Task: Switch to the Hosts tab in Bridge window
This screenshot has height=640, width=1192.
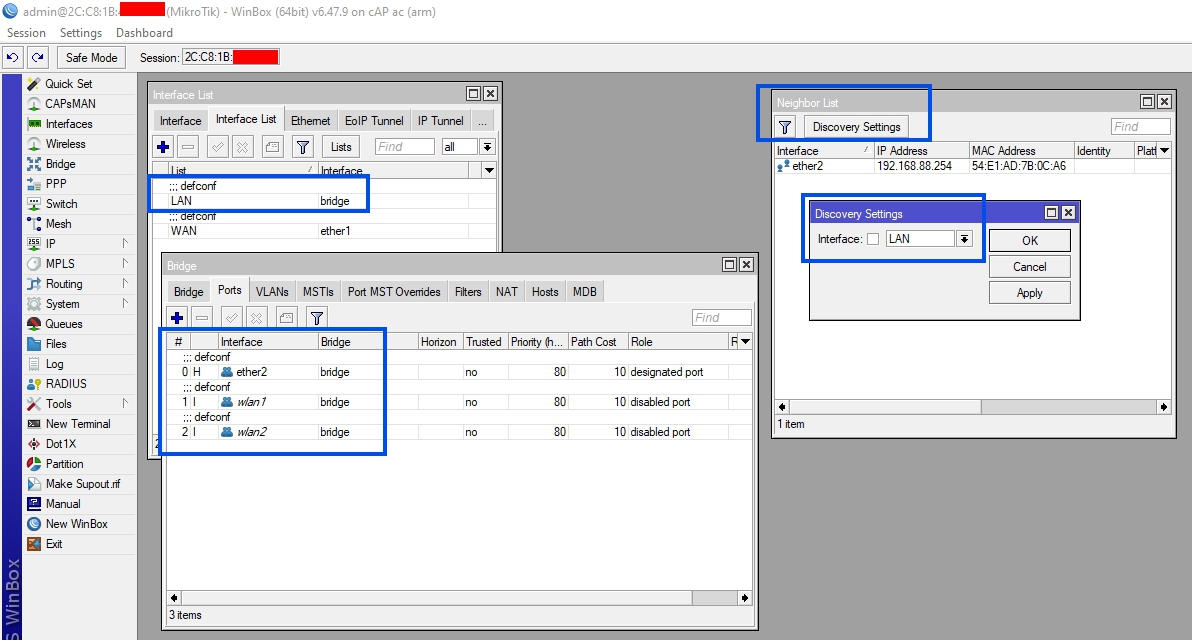Action: (x=544, y=292)
